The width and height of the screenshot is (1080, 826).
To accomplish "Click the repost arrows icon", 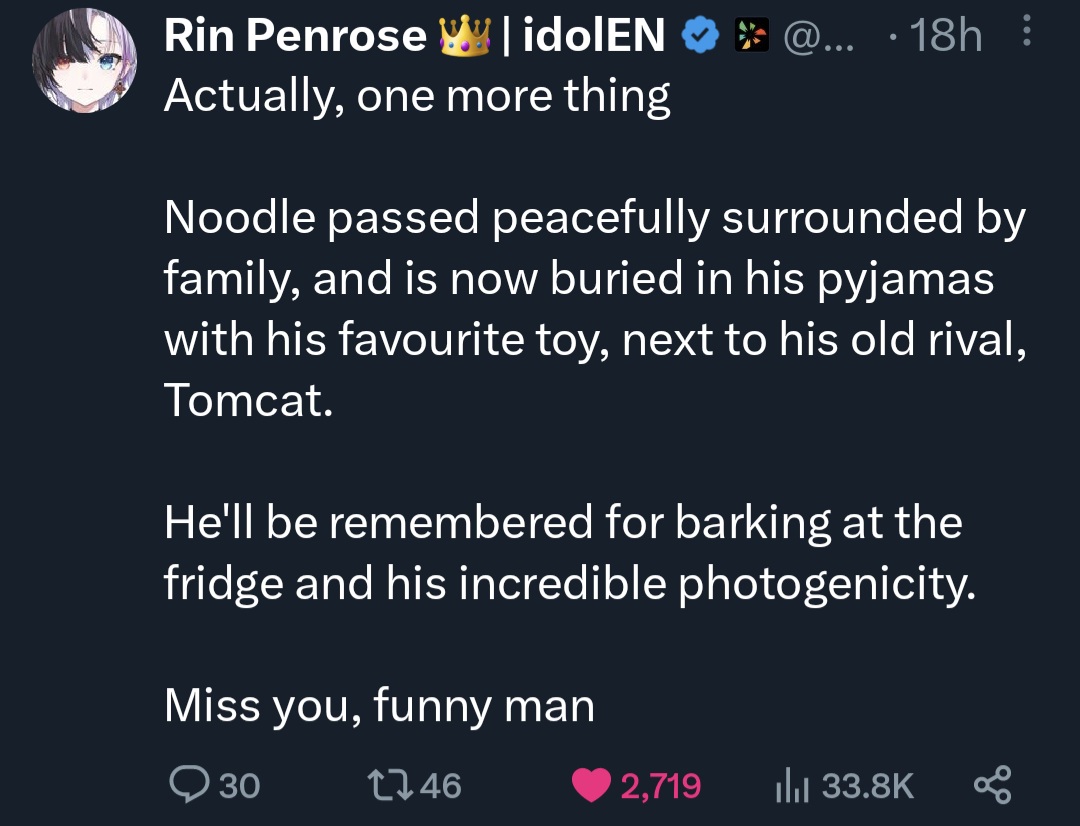I will click(390, 785).
